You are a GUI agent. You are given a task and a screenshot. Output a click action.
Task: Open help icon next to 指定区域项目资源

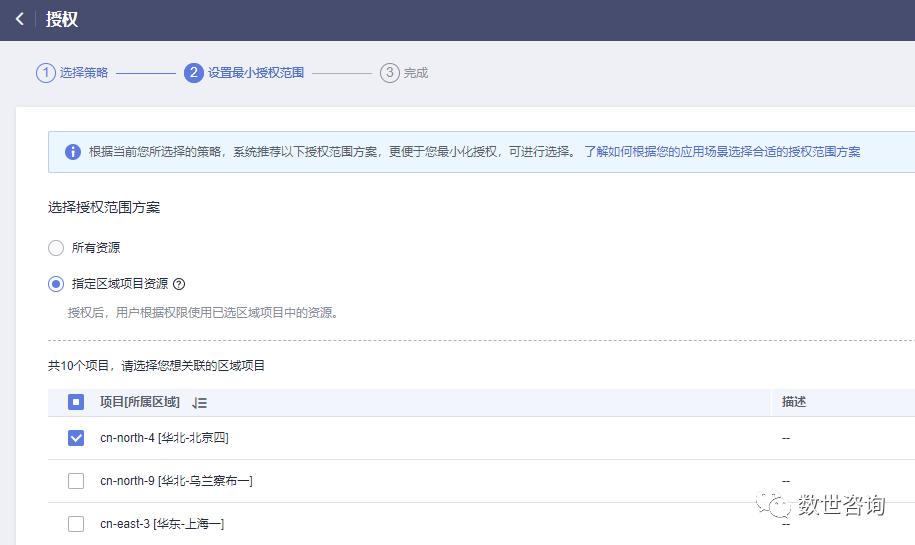point(179,284)
